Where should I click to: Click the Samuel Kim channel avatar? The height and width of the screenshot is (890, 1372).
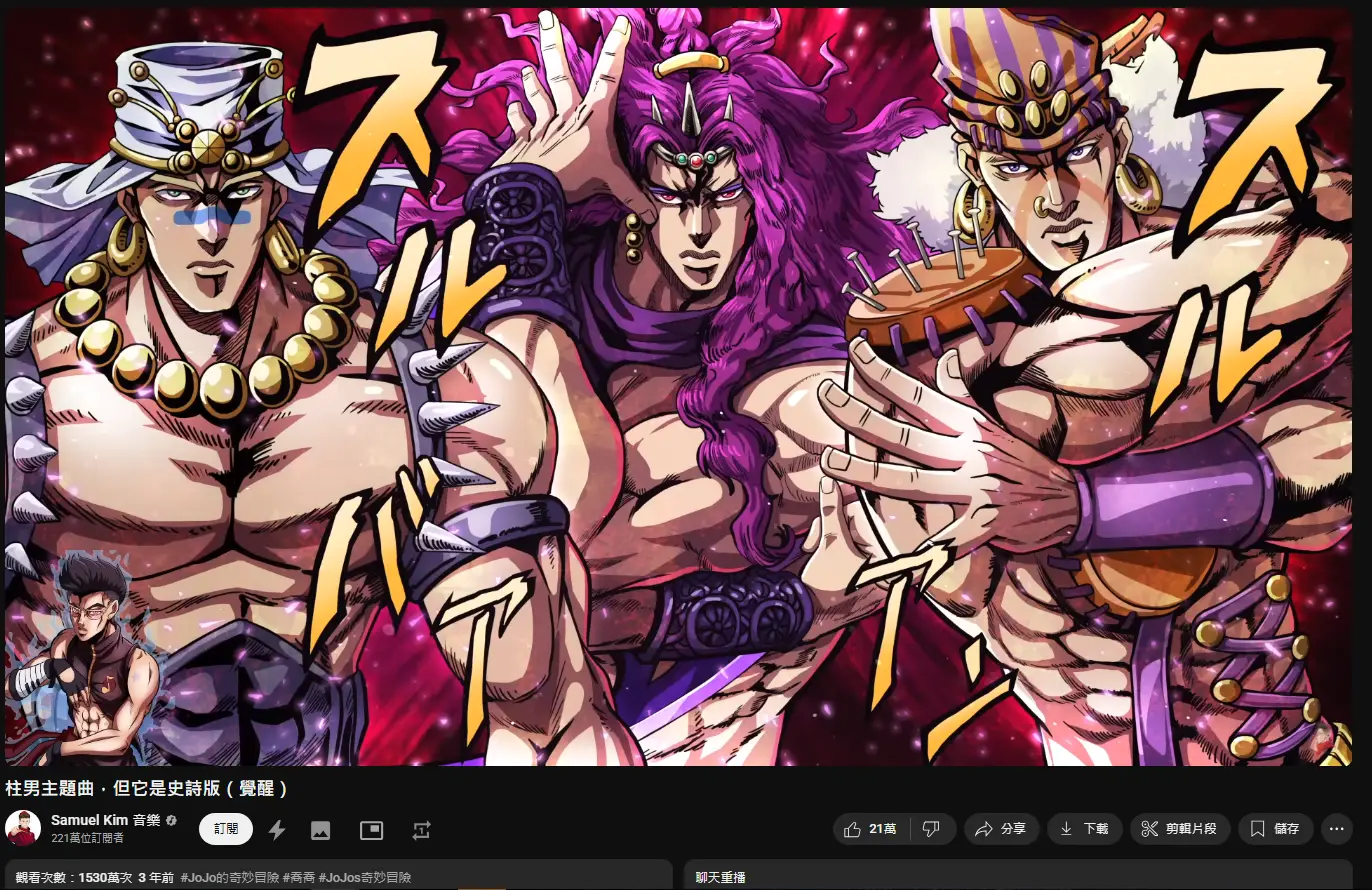coord(23,828)
